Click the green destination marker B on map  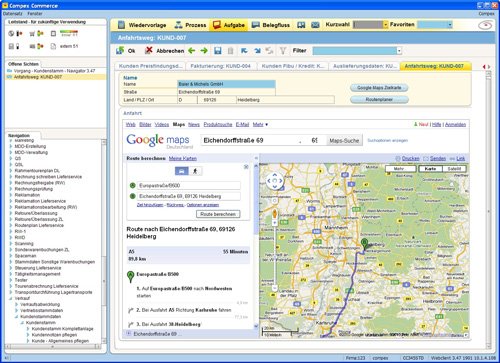[364, 244]
